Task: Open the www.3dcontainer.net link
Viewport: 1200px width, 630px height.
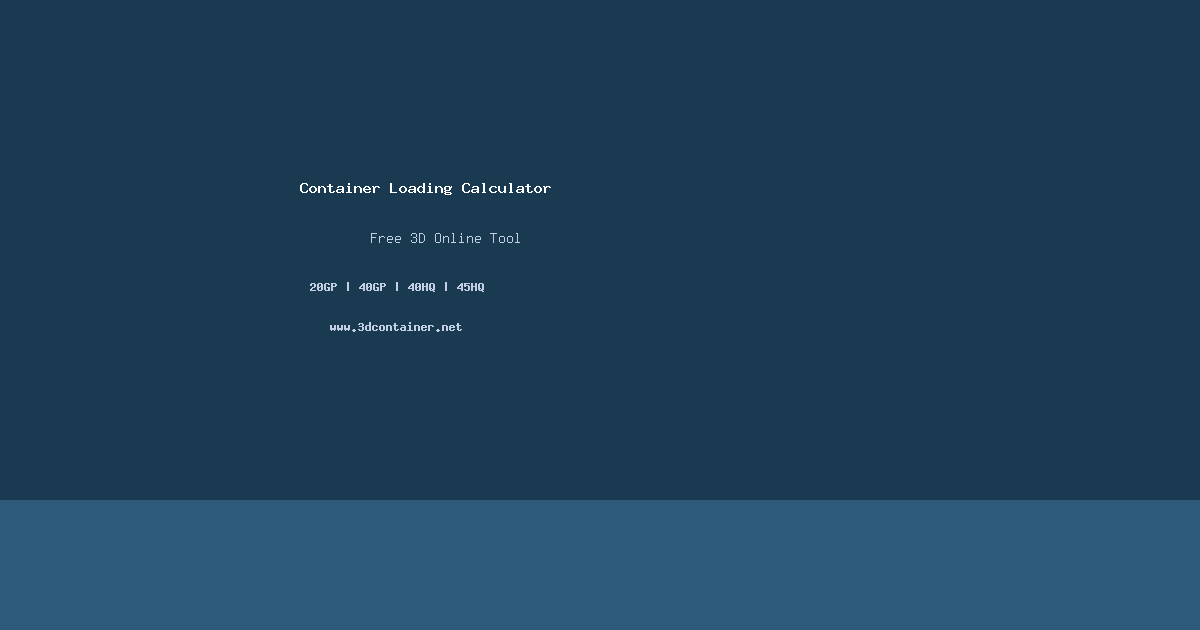Action: [x=396, y=327]
